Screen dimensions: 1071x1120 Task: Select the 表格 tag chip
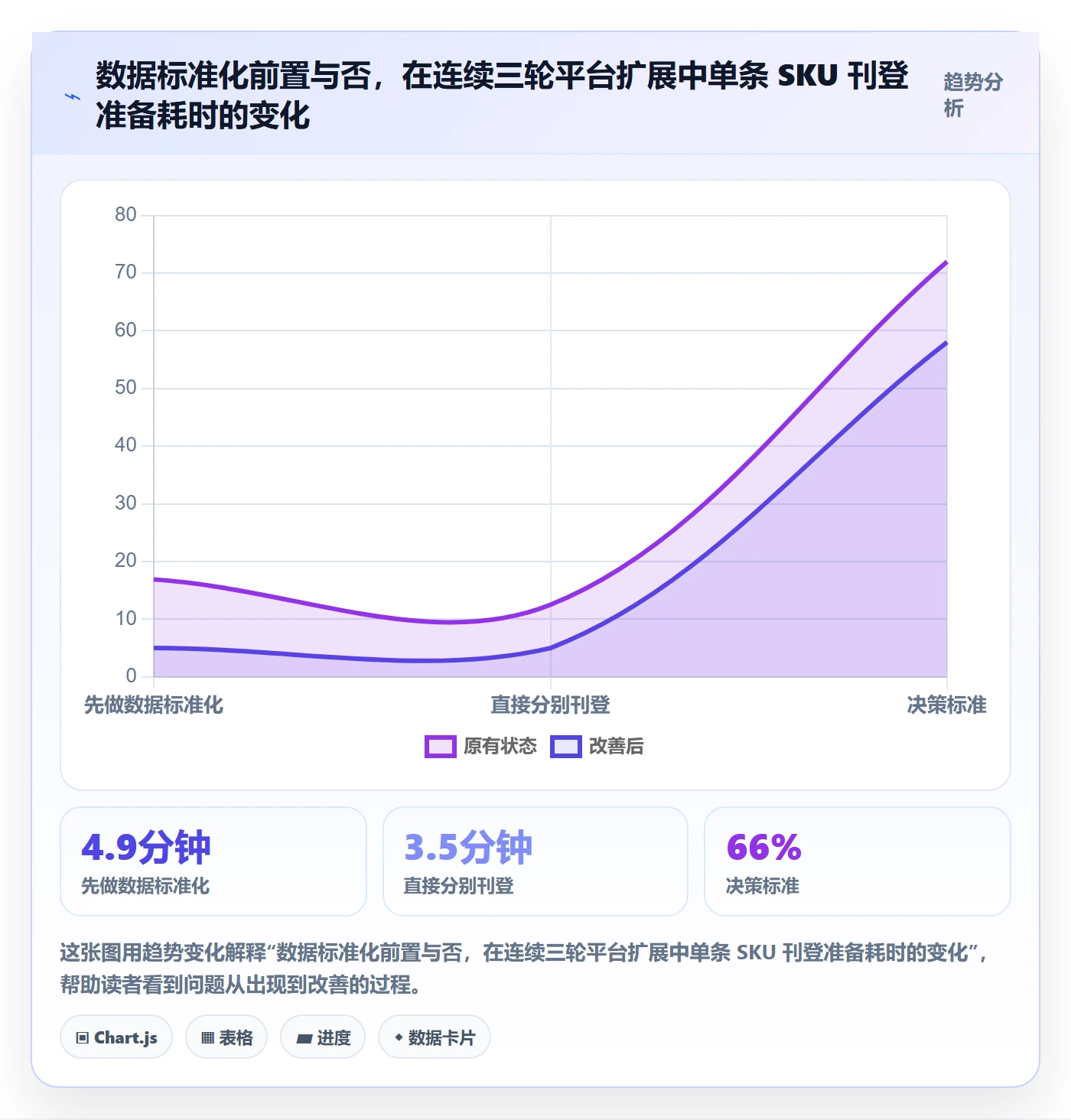click(x=226, y=1037)
